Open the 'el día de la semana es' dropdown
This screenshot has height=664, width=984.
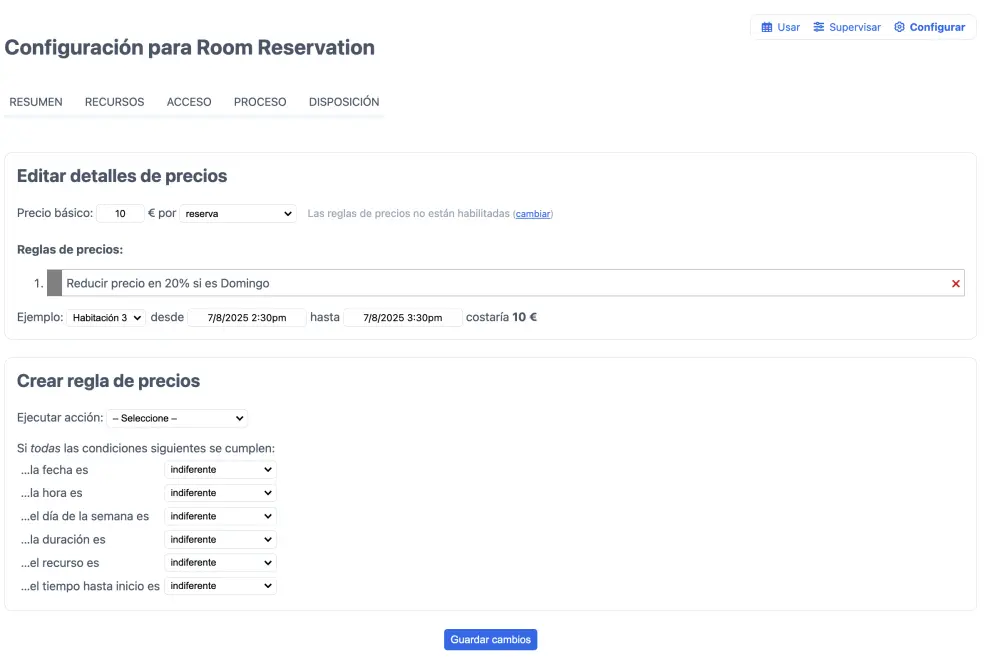(220, 516)
